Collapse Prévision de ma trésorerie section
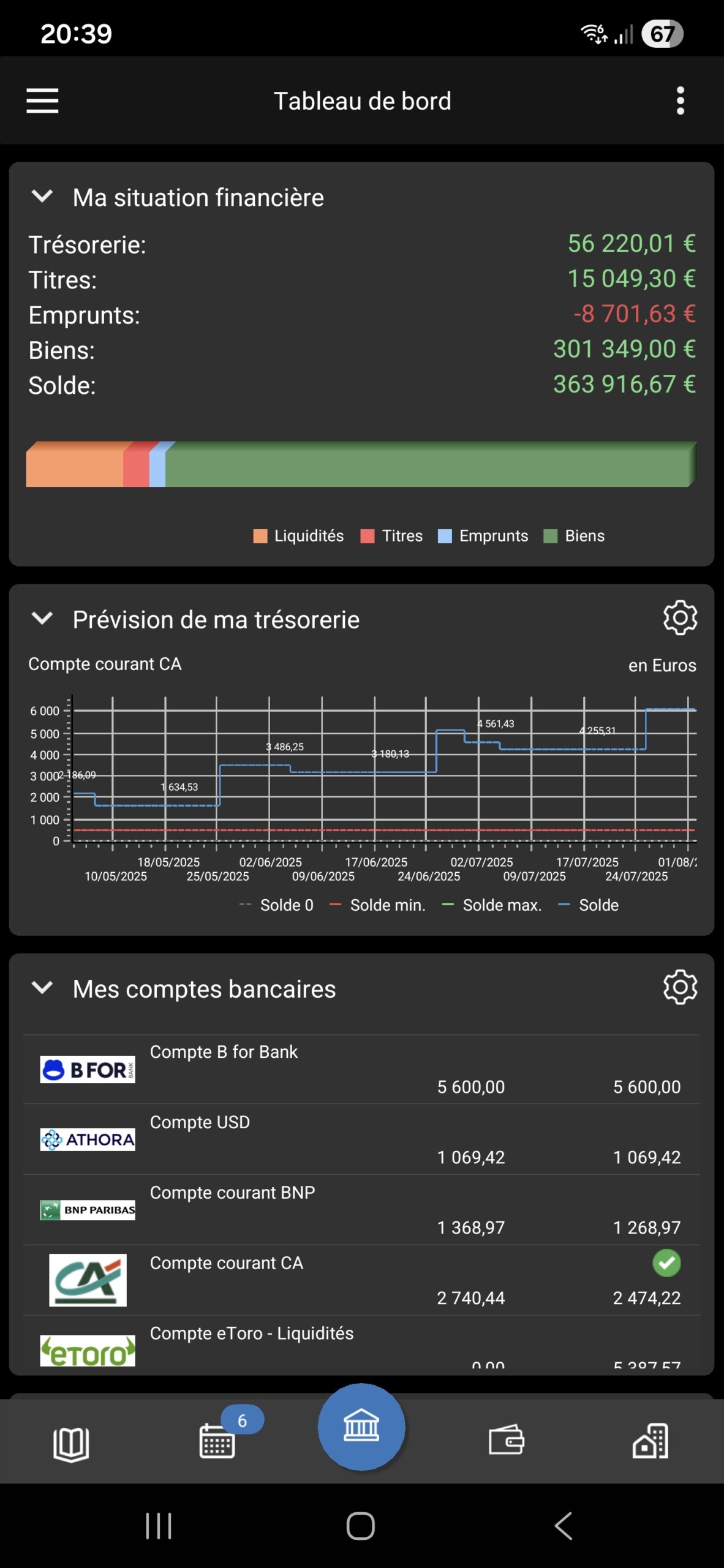This screenshot has width=724, height=1568. click(42, 619)
